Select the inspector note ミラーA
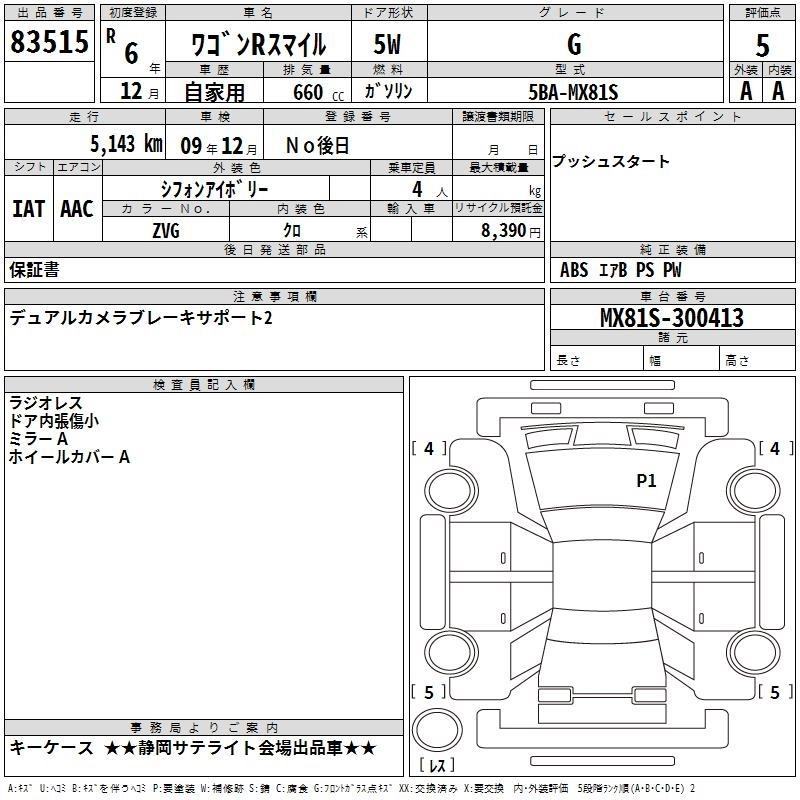 point(38,439)
